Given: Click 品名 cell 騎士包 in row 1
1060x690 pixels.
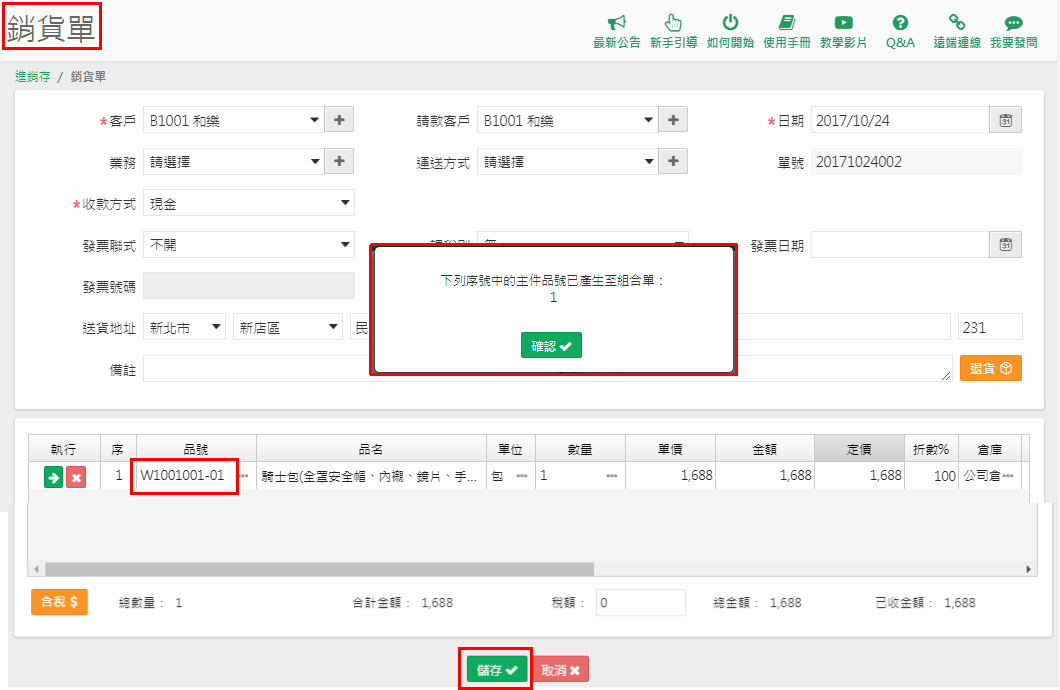Looking at the screenshot, I should [x=370, y=476].
